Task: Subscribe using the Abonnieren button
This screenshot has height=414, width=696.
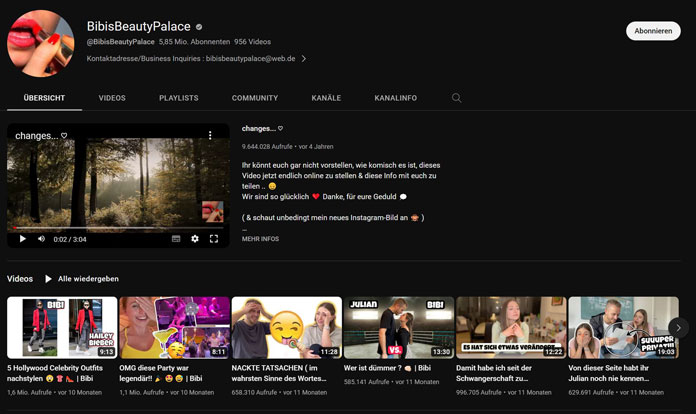Action: point(653,31)
